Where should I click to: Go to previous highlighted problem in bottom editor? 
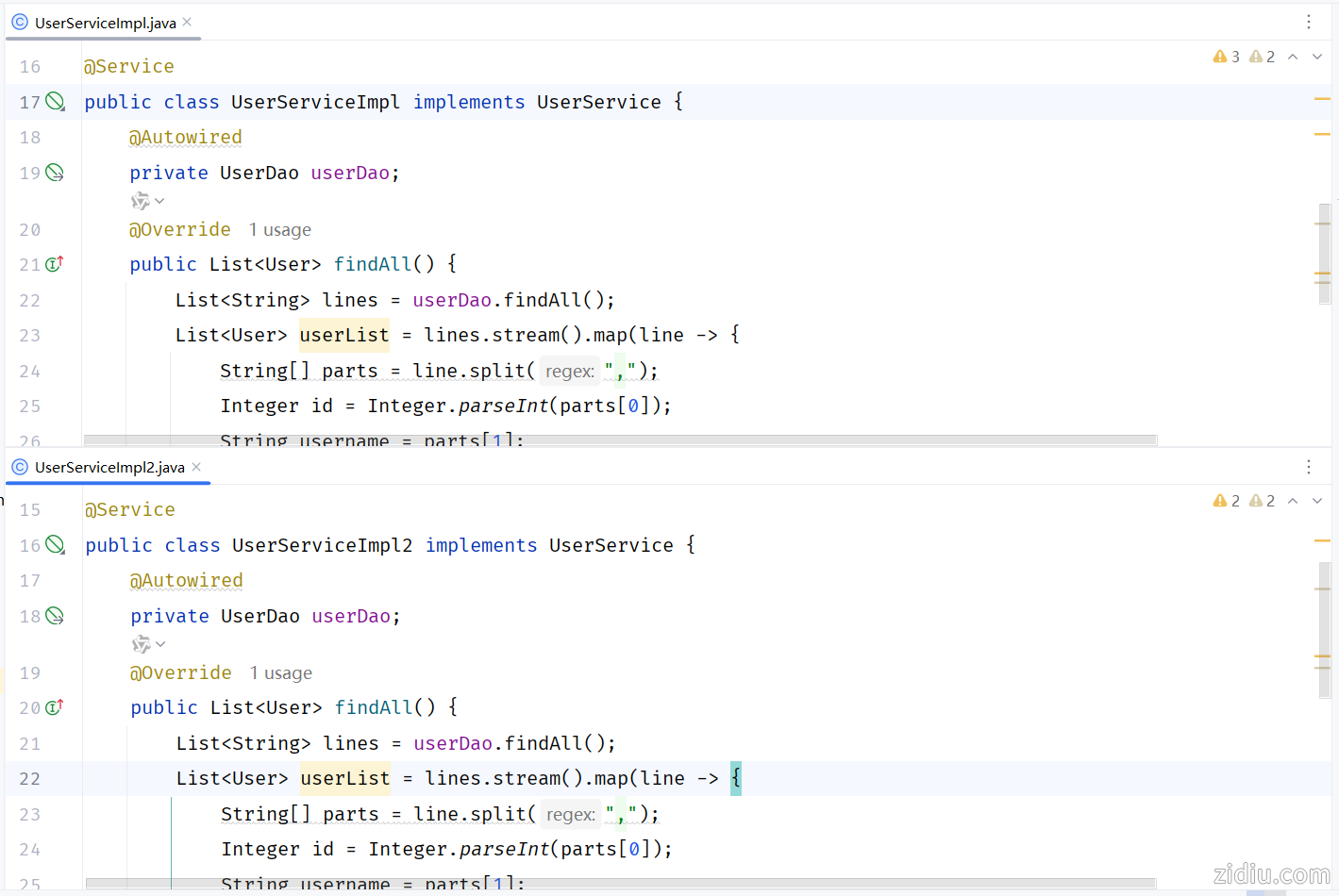[x=1293, y=501]
